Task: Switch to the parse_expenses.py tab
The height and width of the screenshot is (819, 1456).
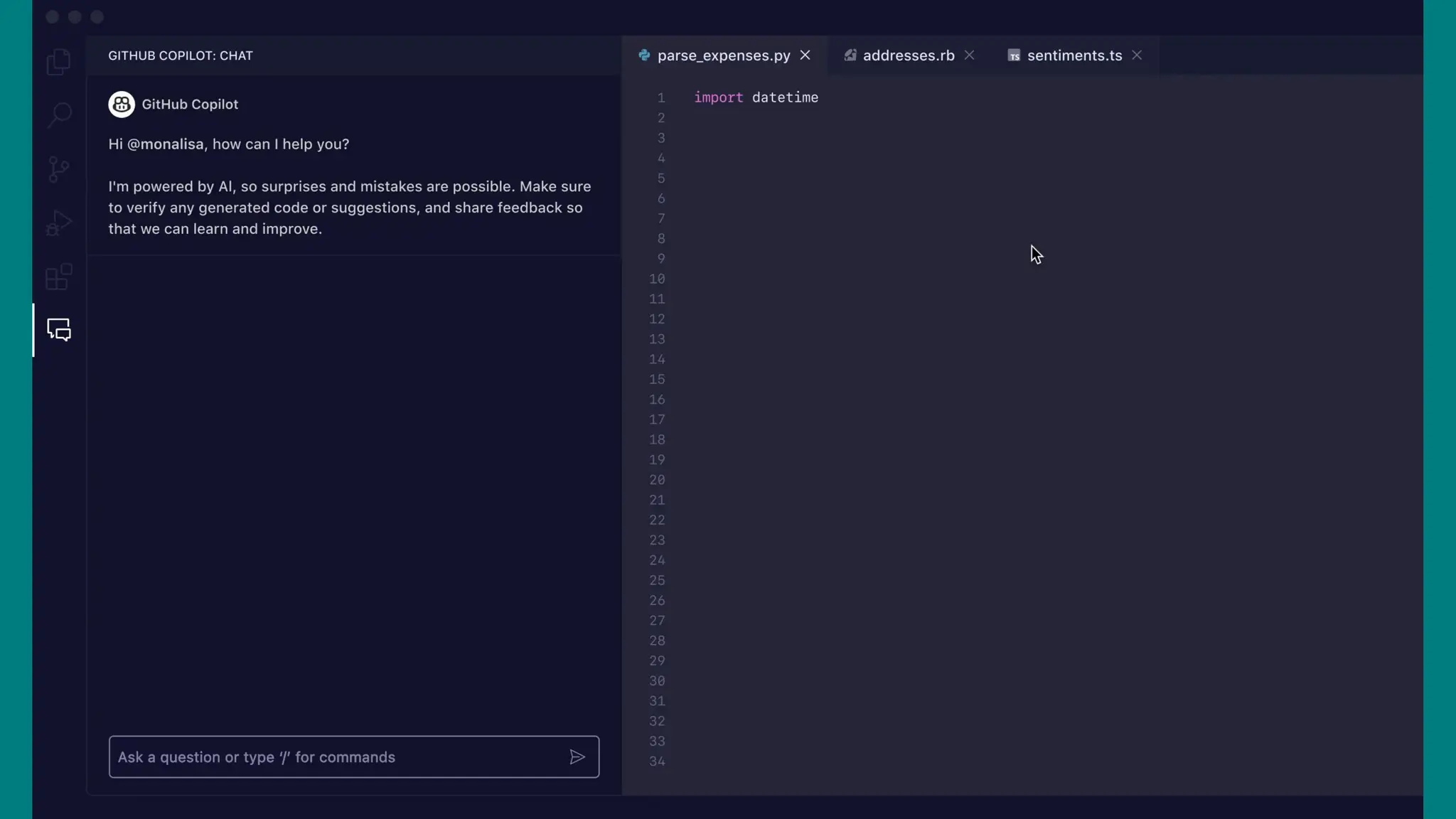Action: tap(723, 55)
